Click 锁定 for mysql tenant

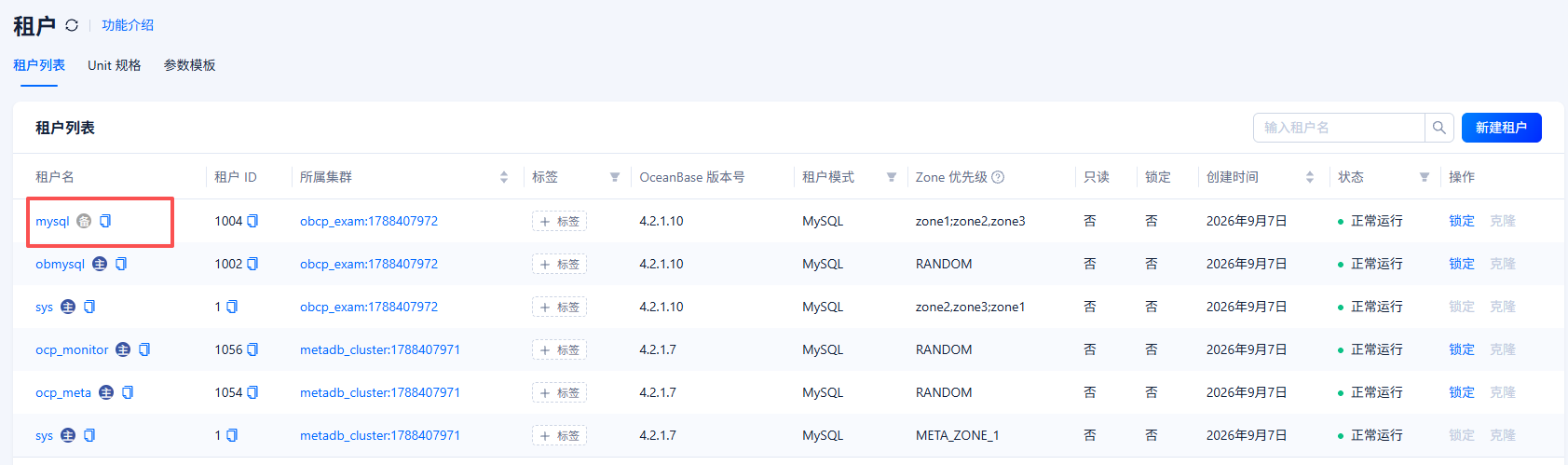(1462, 221)
